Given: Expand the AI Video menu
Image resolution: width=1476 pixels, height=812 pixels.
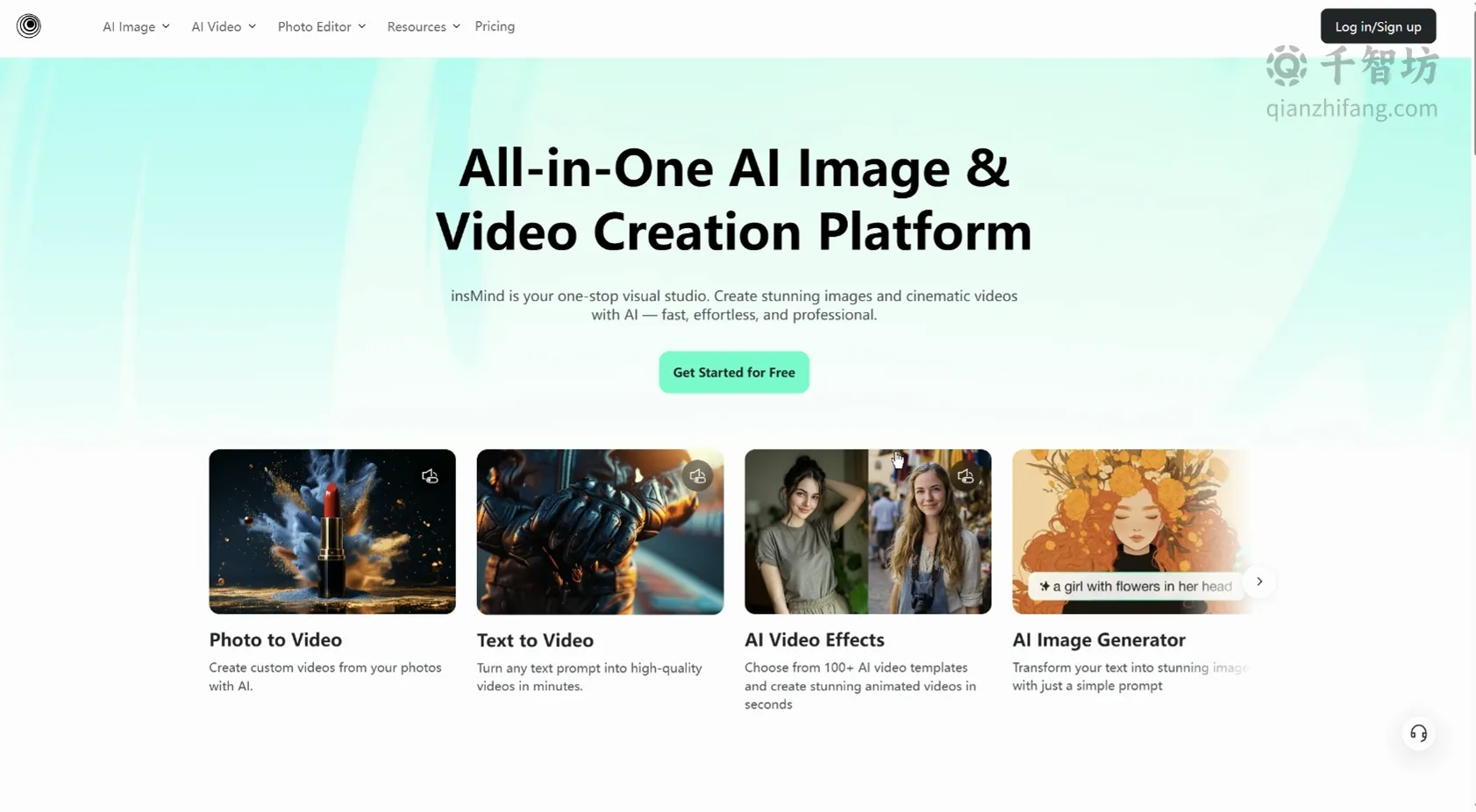Looking at the screenshot, I should 224,26.
